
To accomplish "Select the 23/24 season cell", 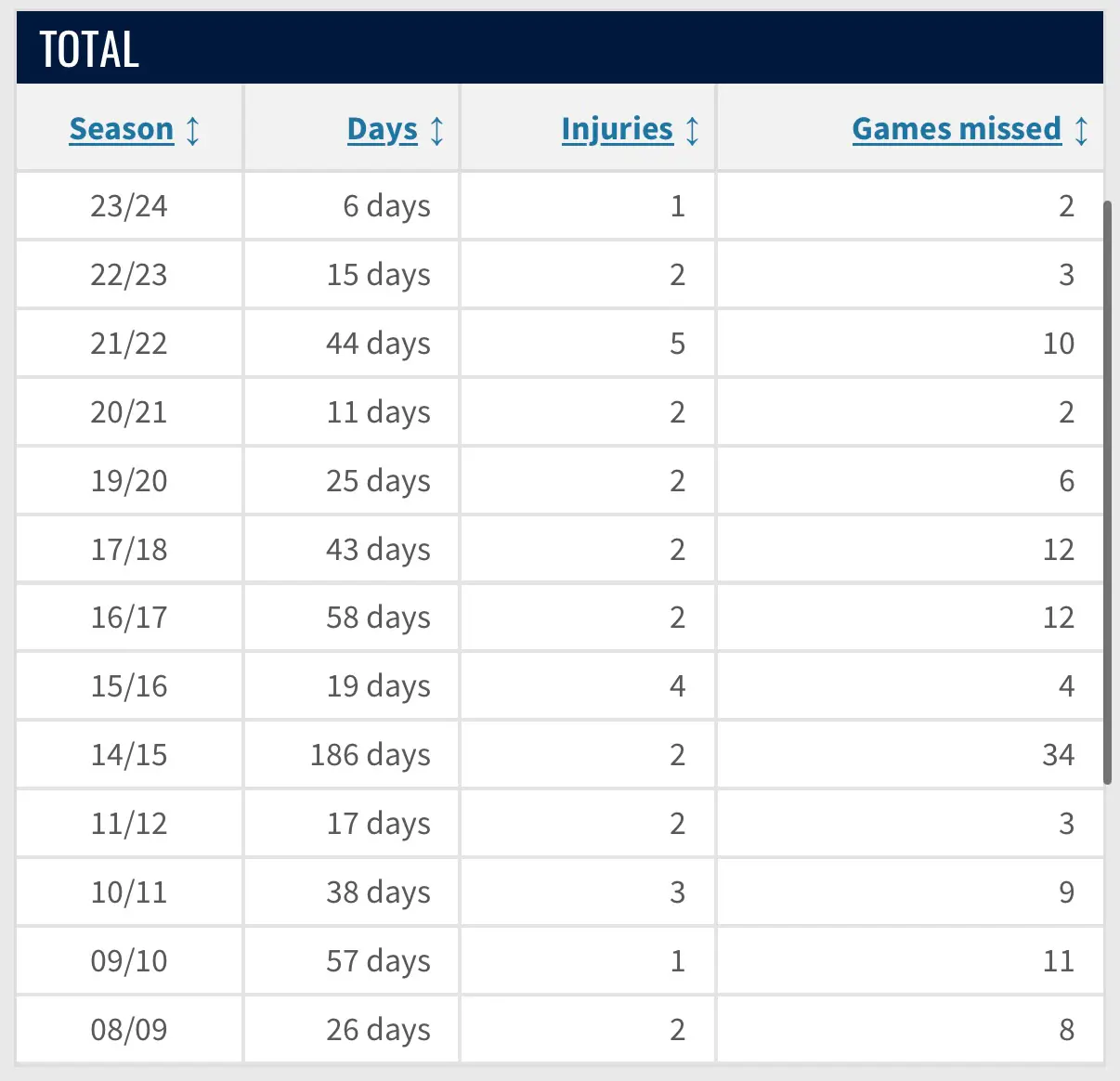I will click(129, 206).
